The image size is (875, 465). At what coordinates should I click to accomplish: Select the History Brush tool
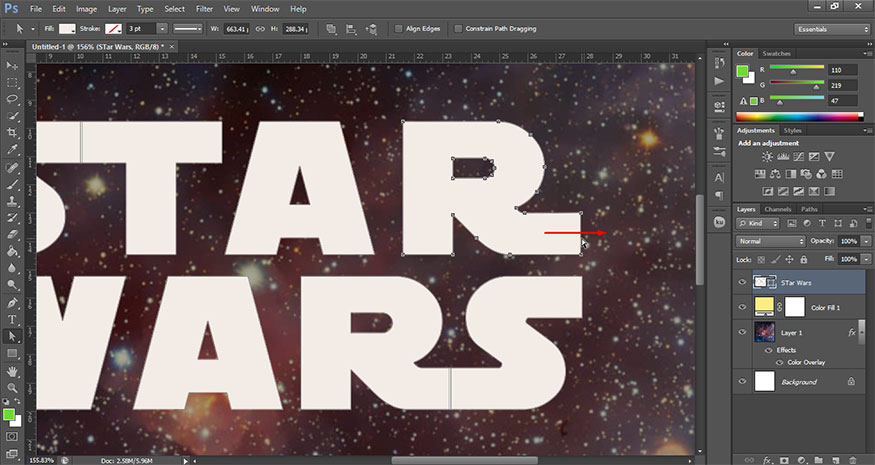click(12, 218)
